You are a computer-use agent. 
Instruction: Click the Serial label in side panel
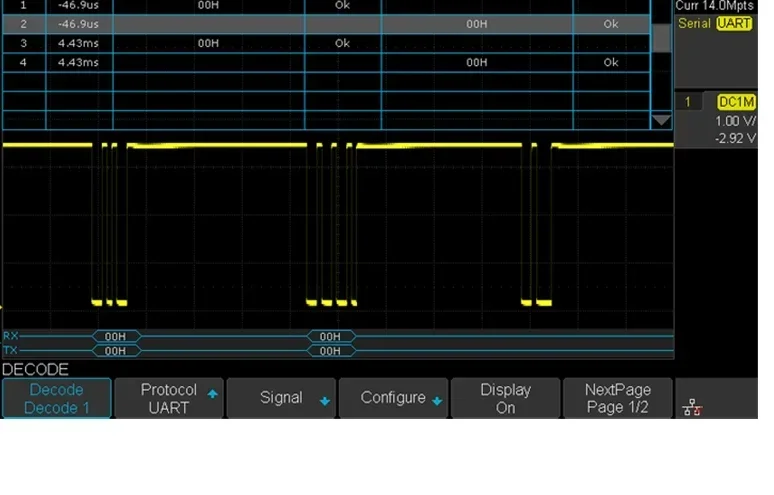coord(694,24)
